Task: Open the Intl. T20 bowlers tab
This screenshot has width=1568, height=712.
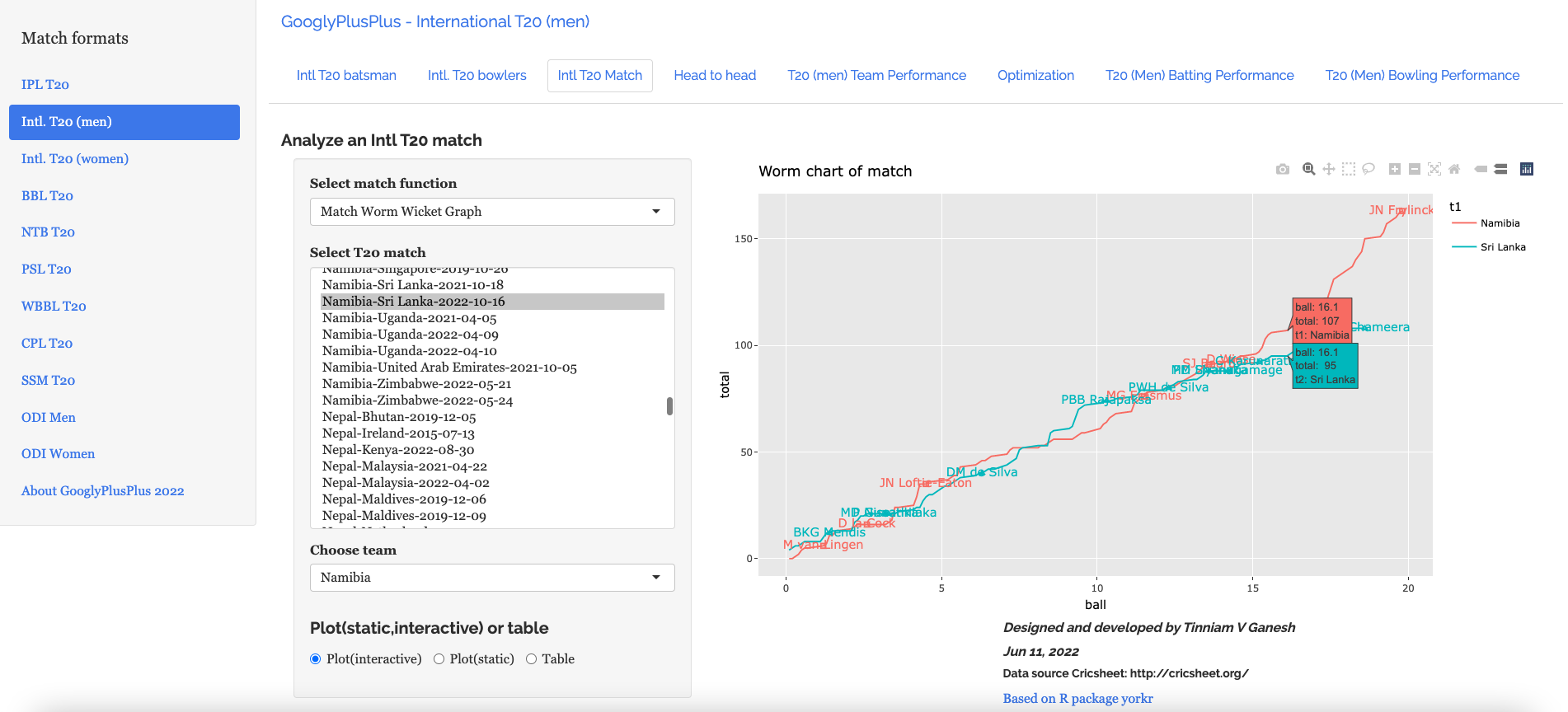Action: tap(477, 76)
